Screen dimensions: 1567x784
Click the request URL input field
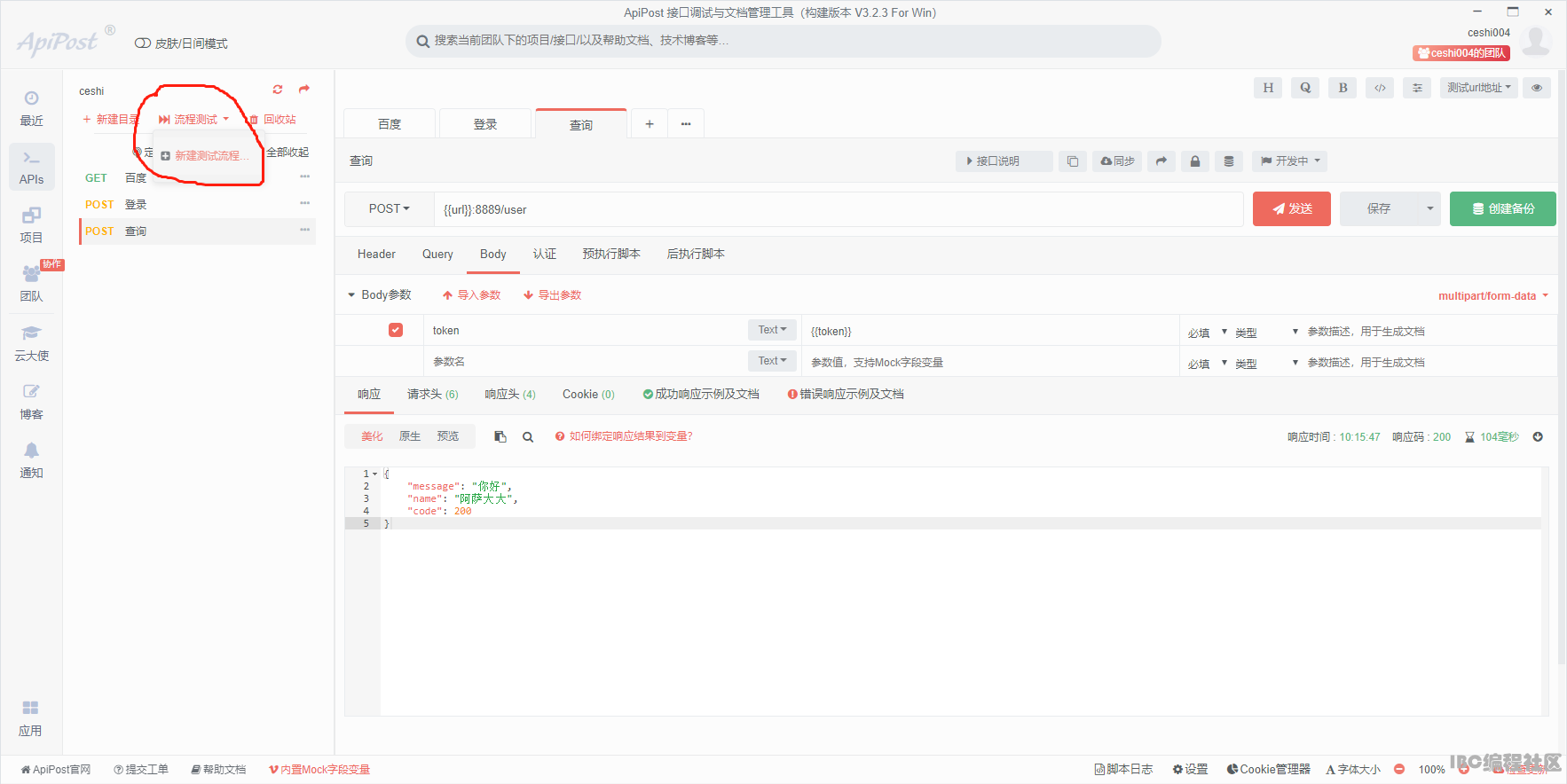[839, 209]
